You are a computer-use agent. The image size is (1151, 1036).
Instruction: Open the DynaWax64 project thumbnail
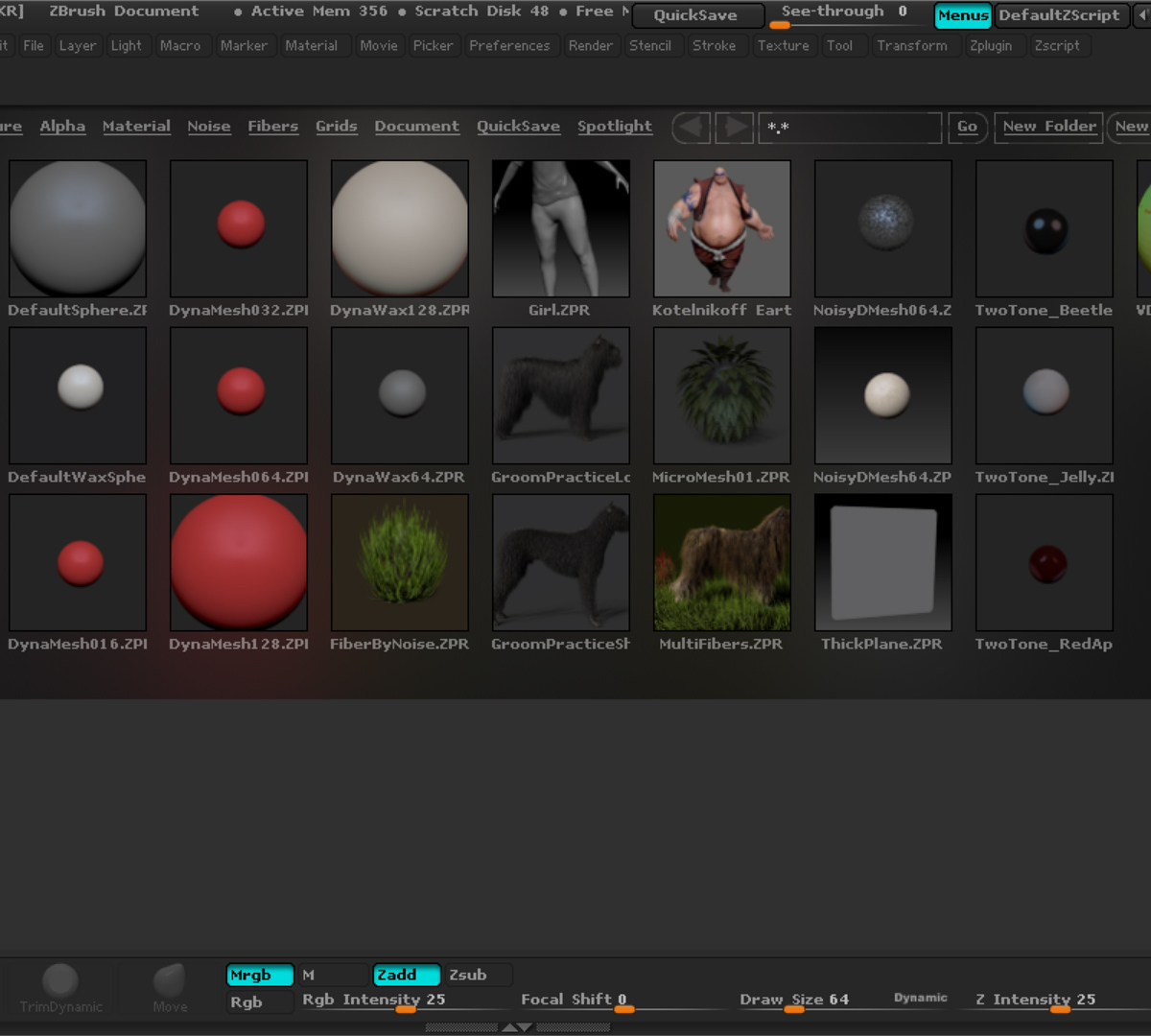(400, 395)
